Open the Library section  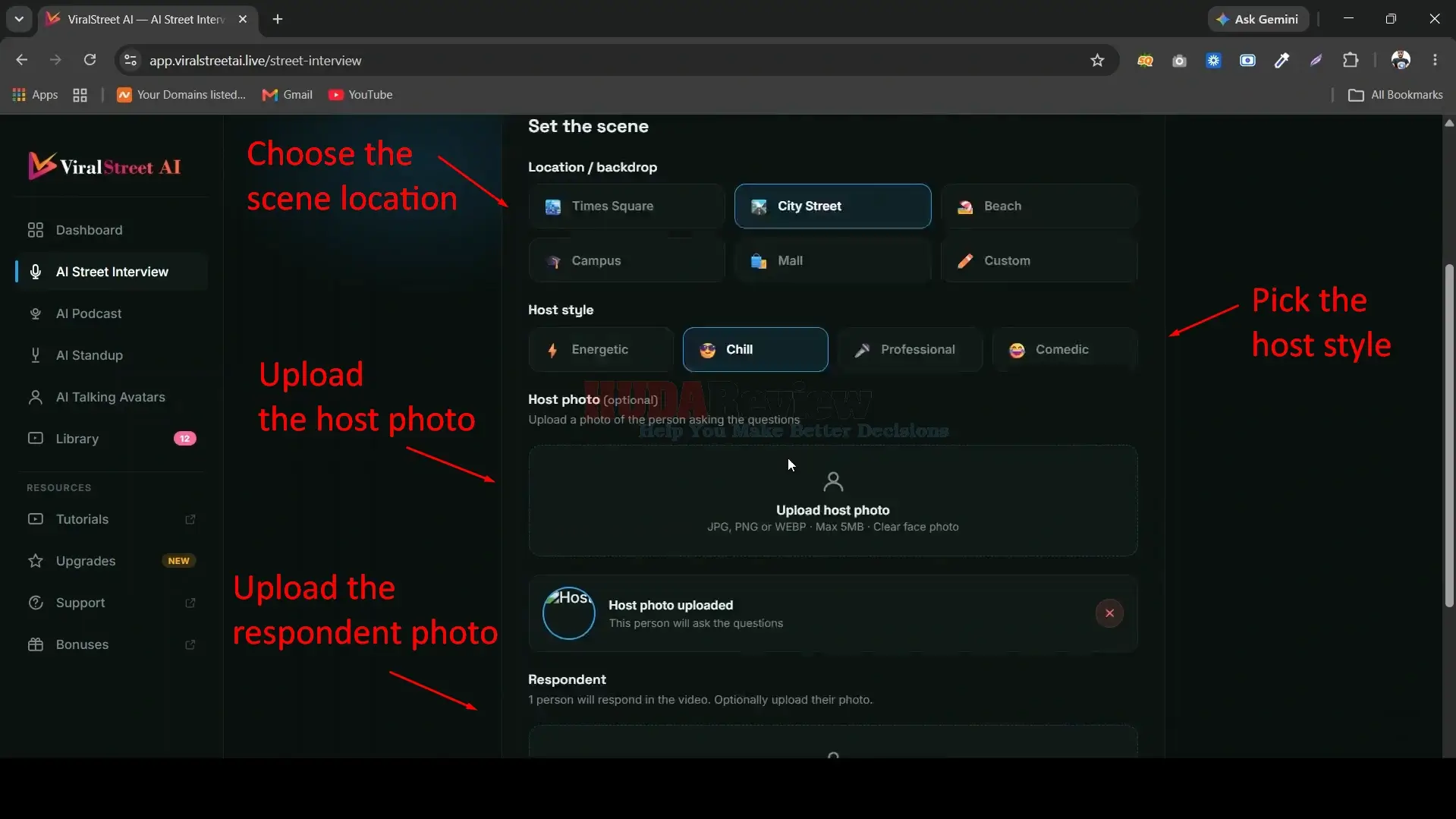click(x=112, y=439)
